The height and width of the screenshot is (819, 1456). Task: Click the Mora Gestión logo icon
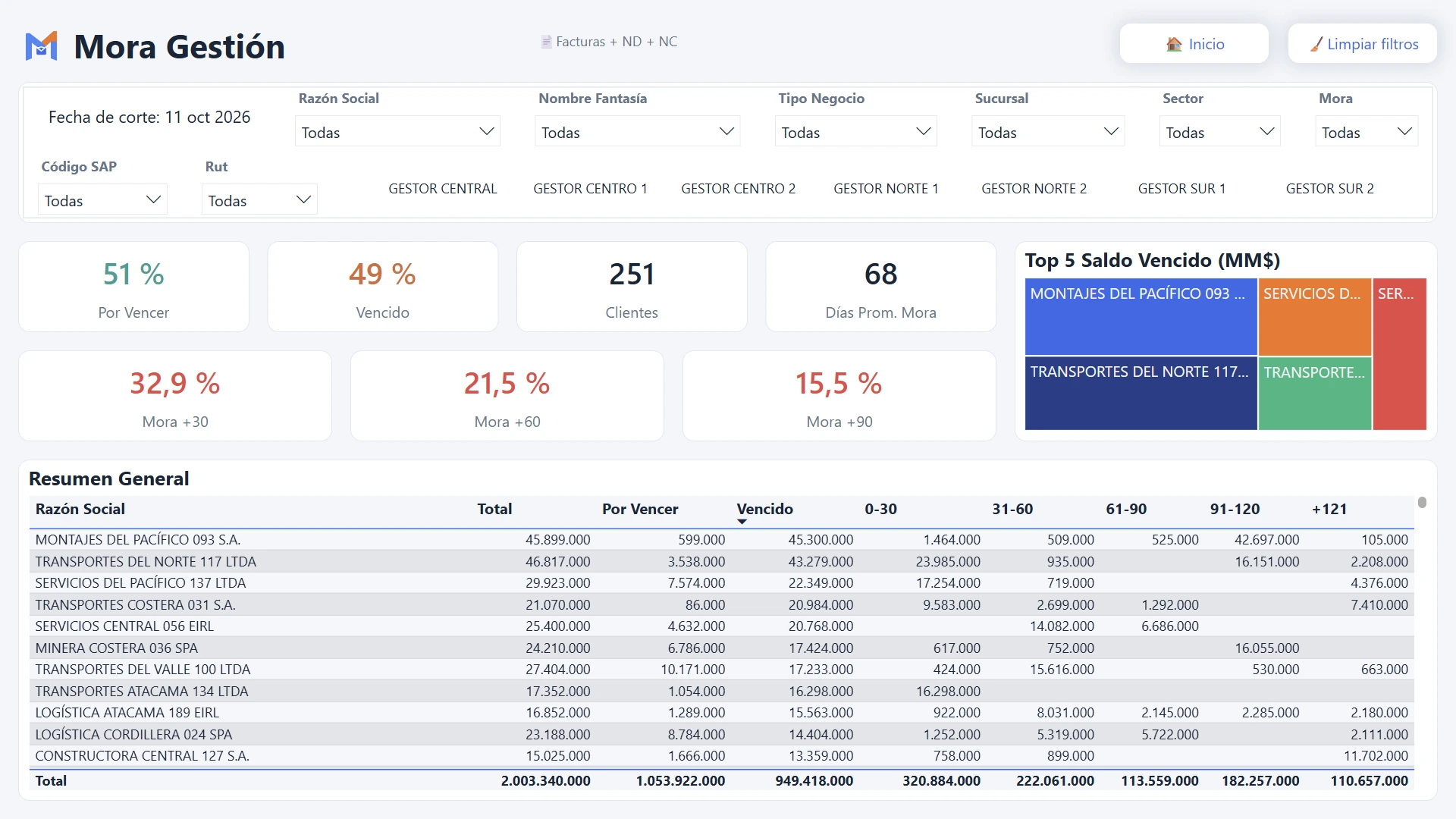(42, 46)
